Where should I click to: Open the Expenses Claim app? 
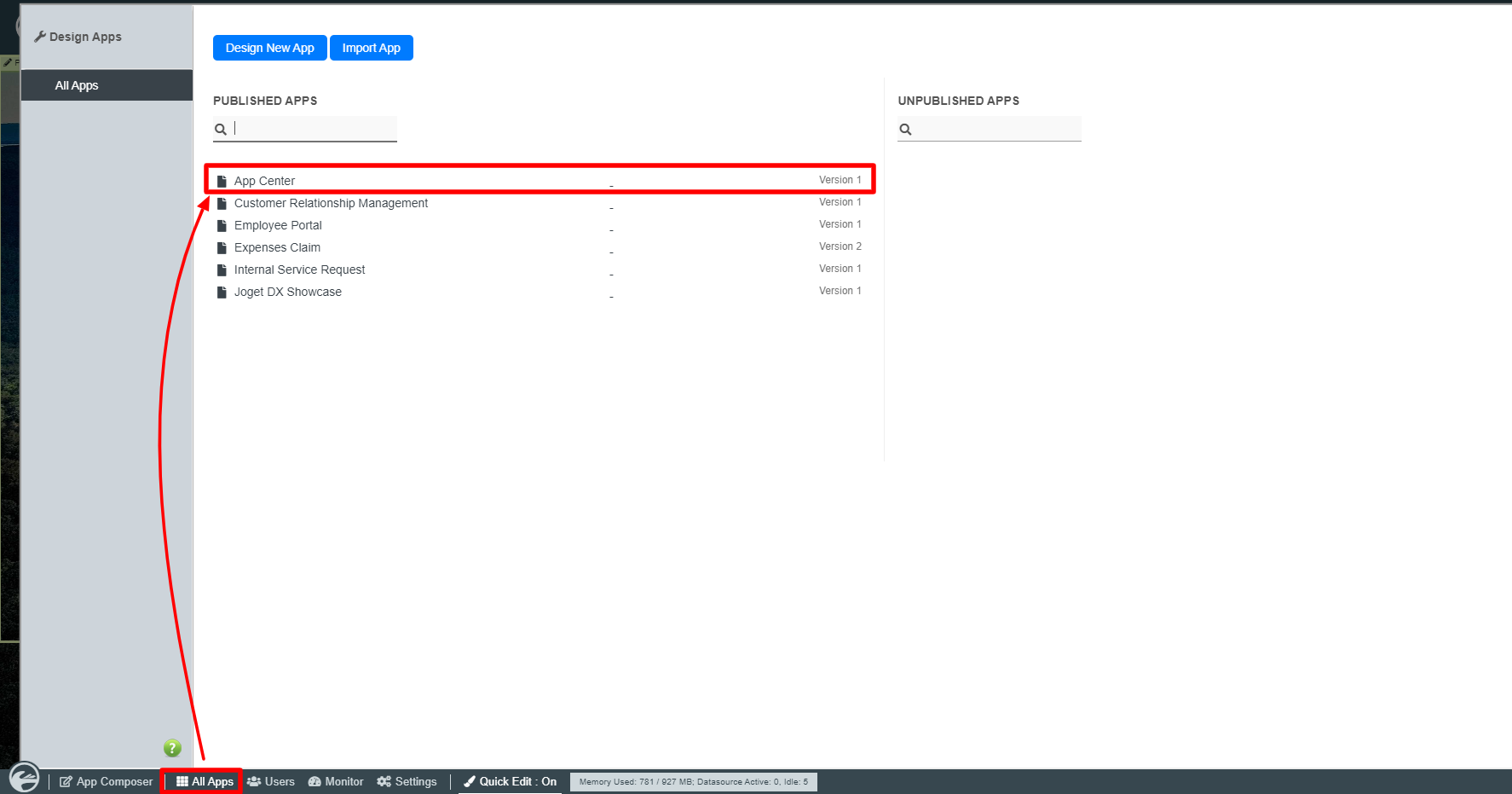pyautogui.click(x=277, y=247)
